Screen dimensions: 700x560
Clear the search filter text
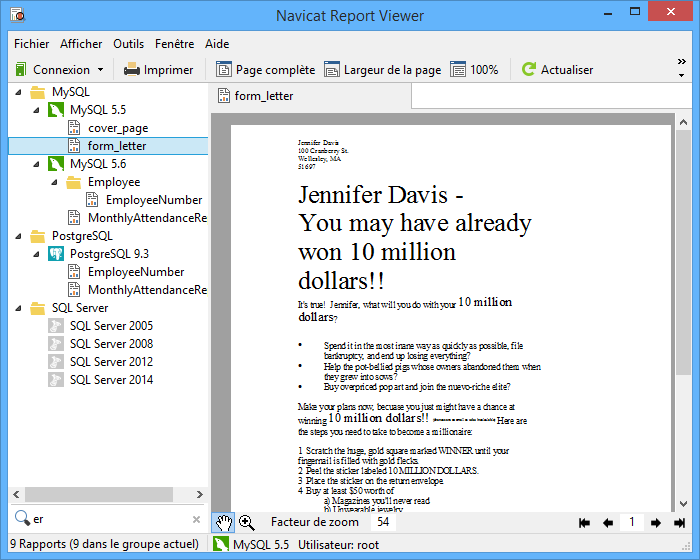tap(196, 519)
